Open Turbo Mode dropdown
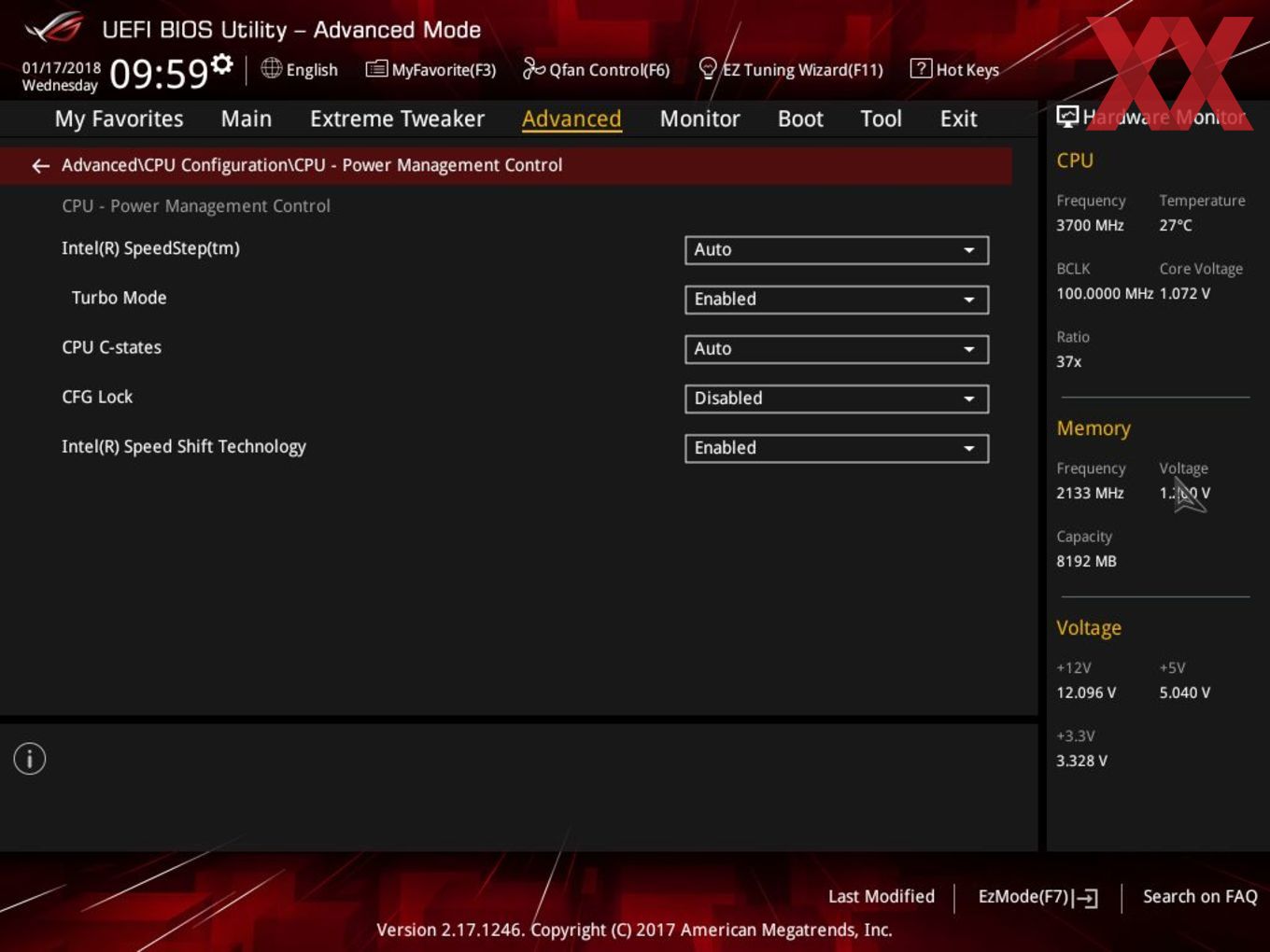The image size is (1270, 952). pos(837,300)
